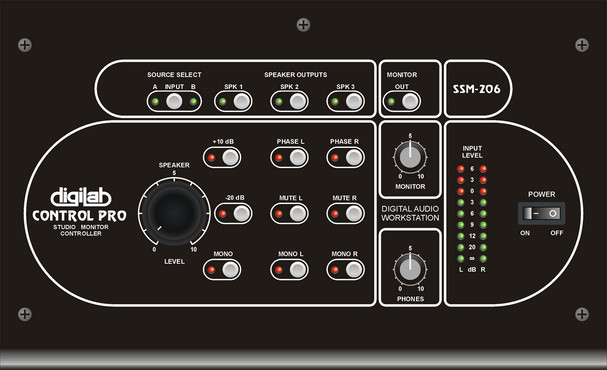Click the DIGITAL AUDIO WORKSTATION label
Image resolution: width=607 pixels, height=370 pixels.
410,213
